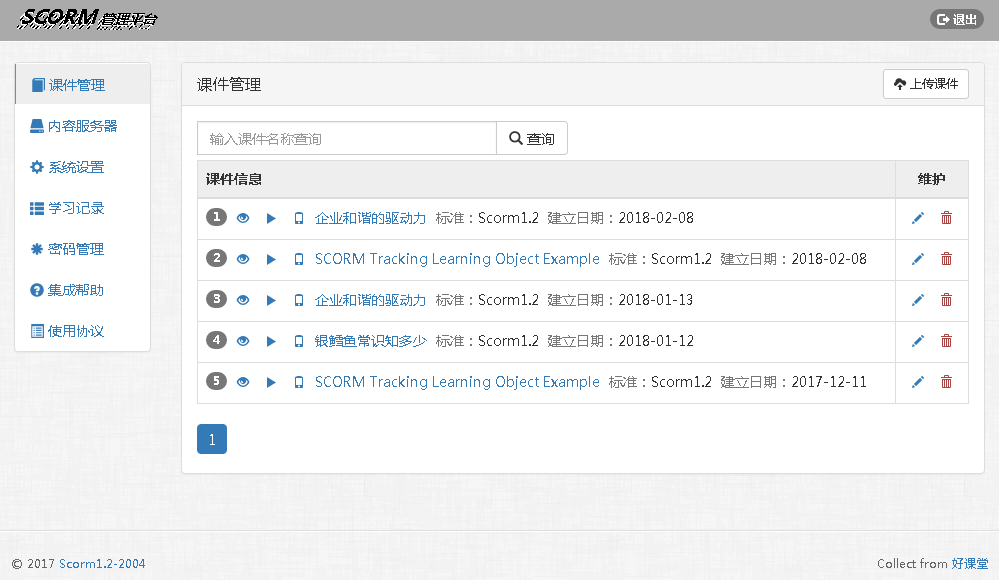Click the eye preview icon in row 5

click(x=243, y=382)
